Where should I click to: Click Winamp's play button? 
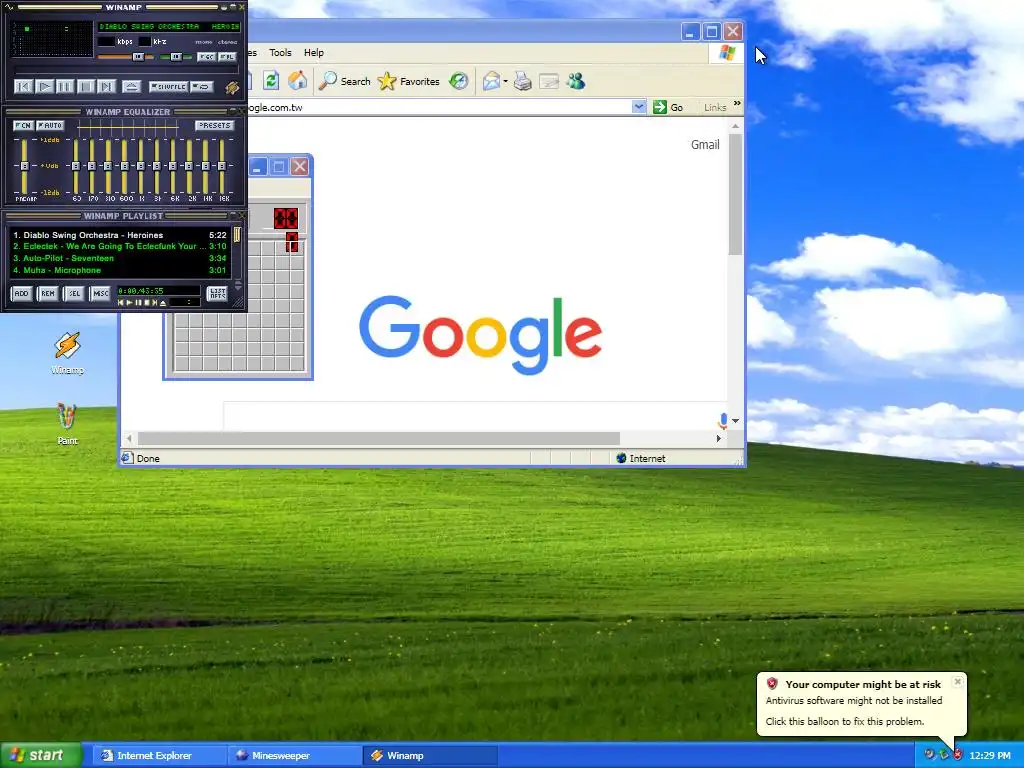coord(44,86)
